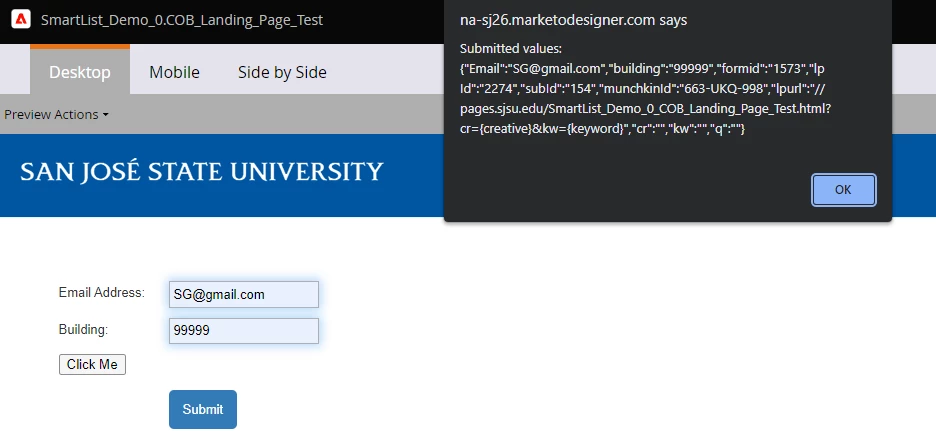Focus the Email Address input field
Viewport: 936px width, 431px height.
click(x=244, y=294)
